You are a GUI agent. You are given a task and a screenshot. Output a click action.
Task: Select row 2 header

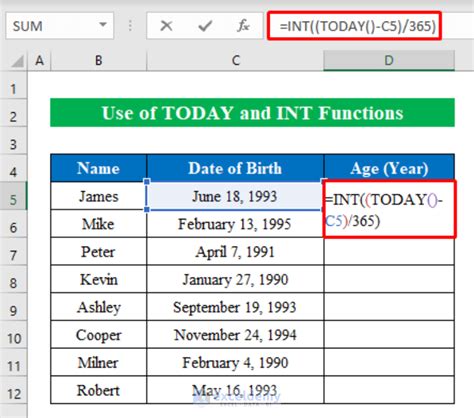13,113
